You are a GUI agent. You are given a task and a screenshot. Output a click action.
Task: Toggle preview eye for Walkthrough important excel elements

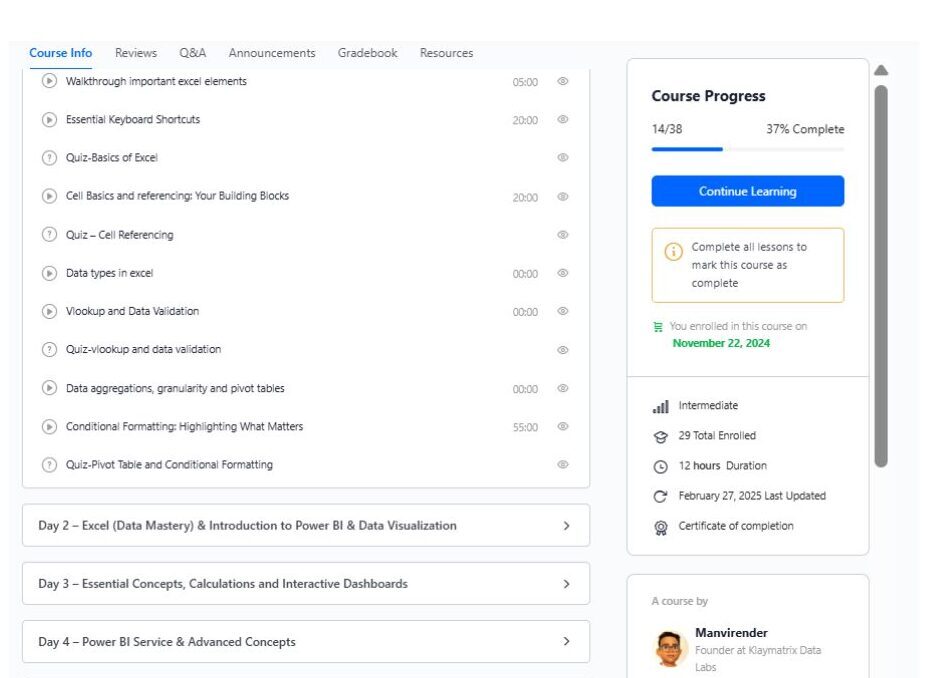coord(563,81)
